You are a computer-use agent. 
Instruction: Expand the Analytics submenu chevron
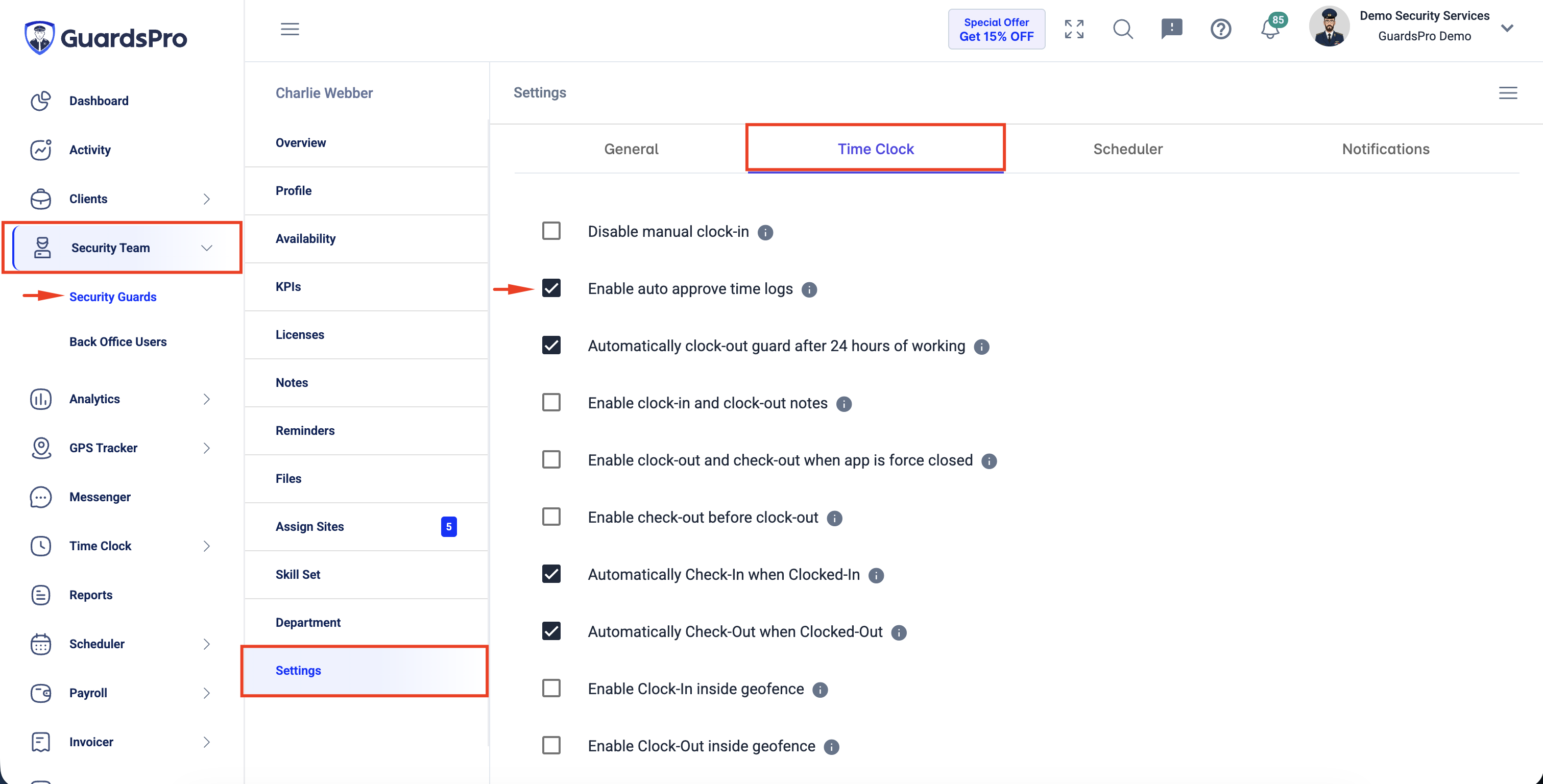click(x=207, y=399)
